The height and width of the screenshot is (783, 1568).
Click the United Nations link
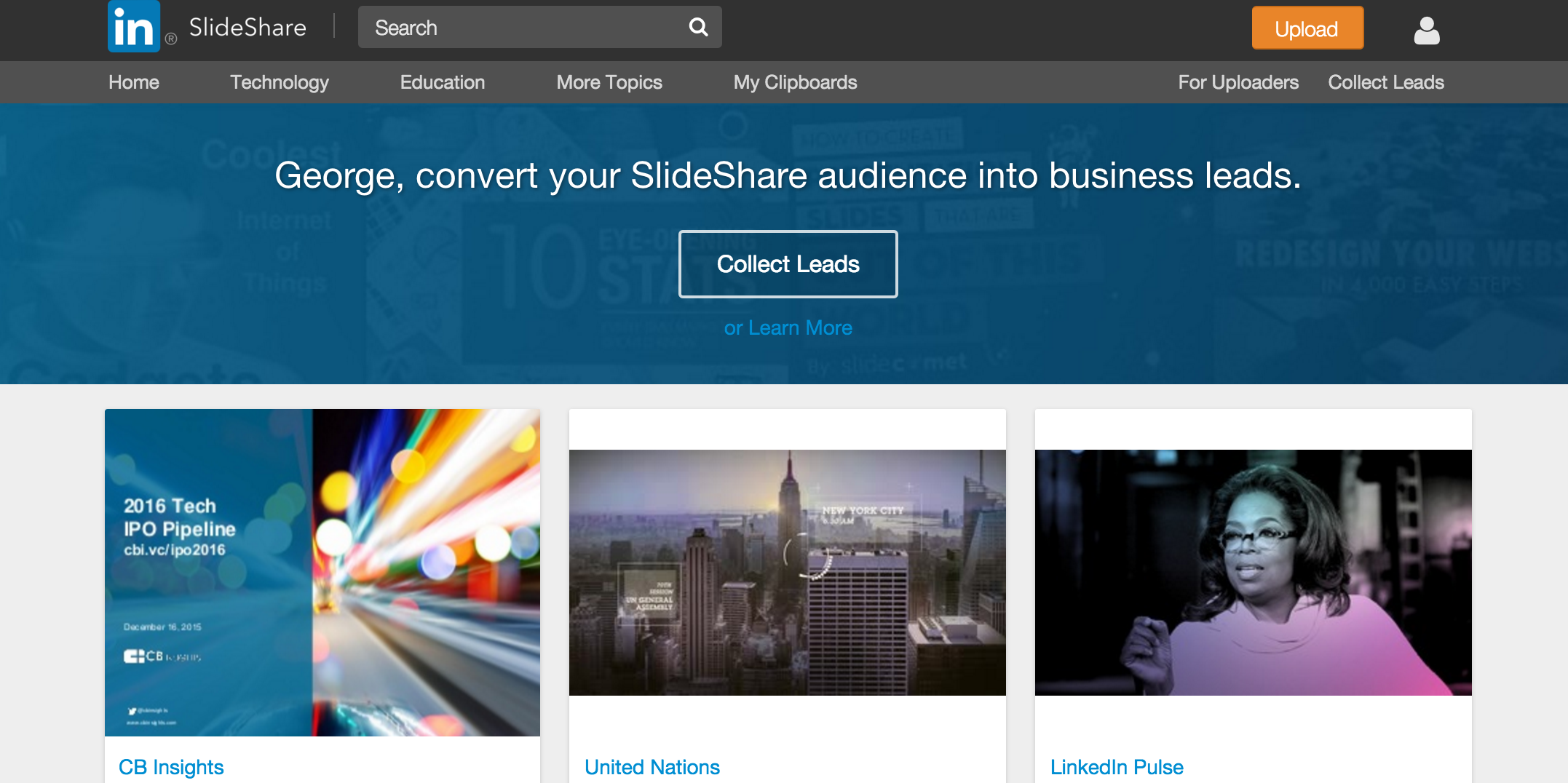(x=652, y=767)
